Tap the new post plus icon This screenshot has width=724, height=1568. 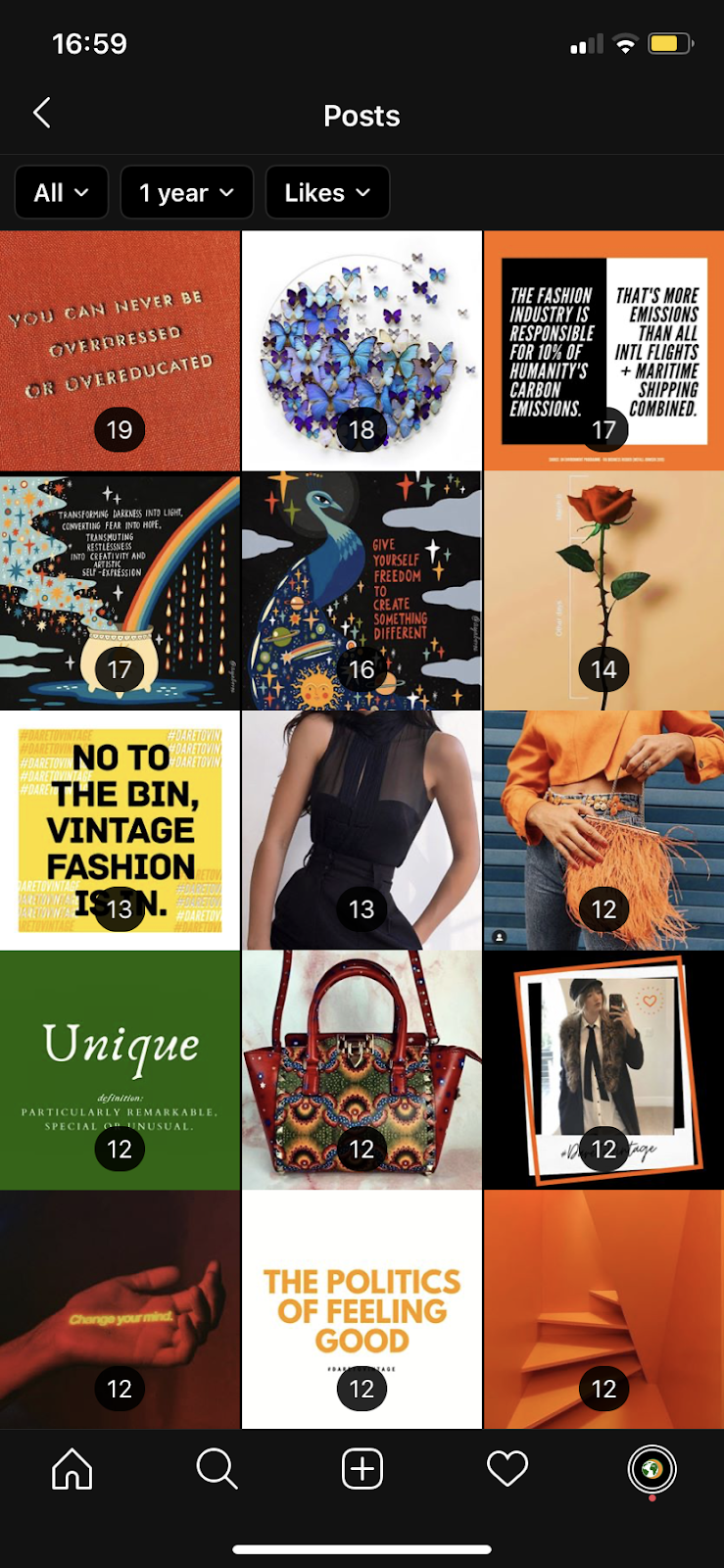(x=362, y=1469)
